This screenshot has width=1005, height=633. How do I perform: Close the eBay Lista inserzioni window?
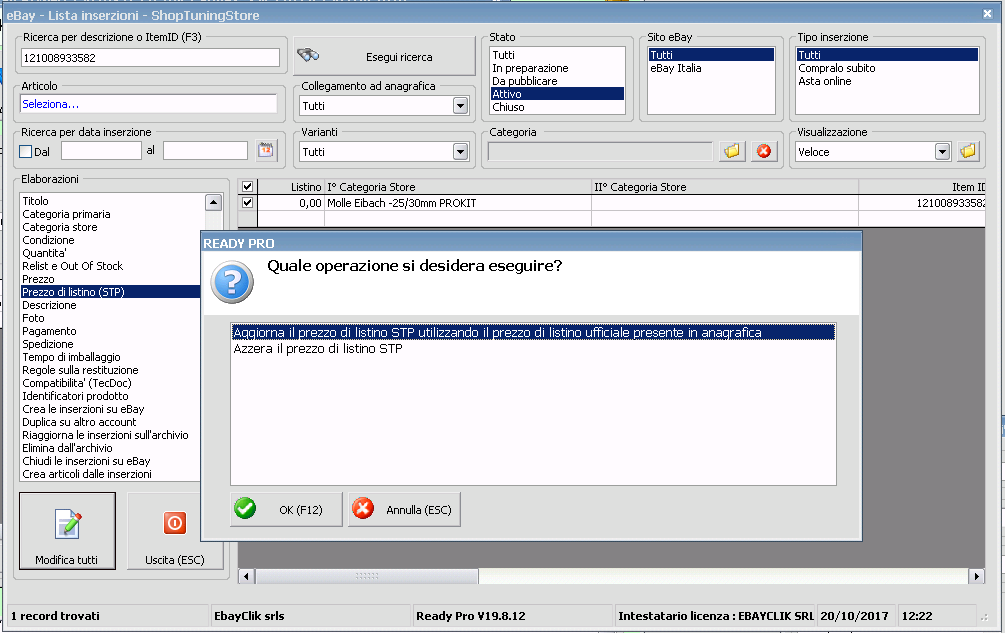click(988, 13)
